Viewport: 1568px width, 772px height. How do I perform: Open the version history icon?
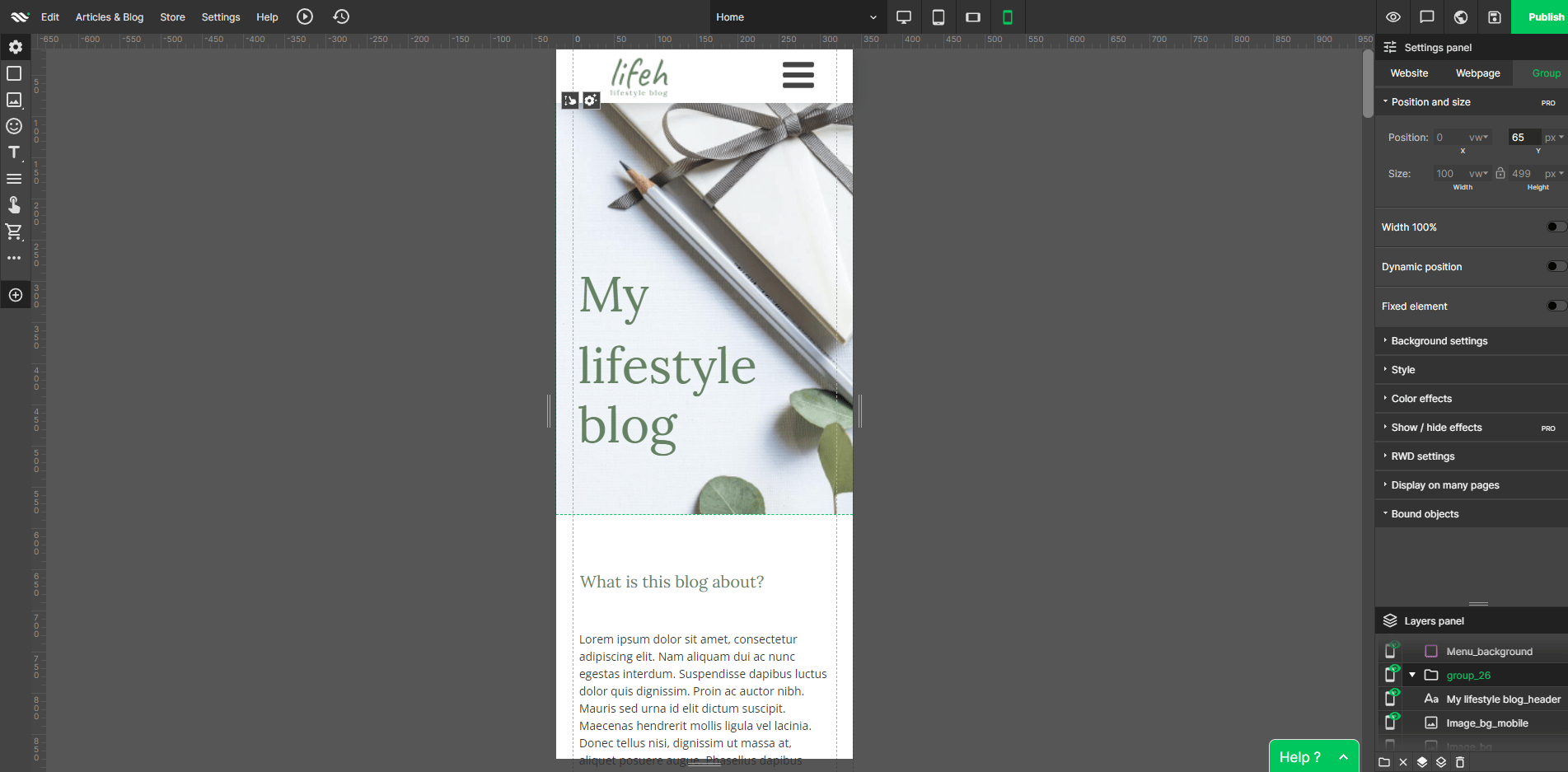[x=340, y=16]
